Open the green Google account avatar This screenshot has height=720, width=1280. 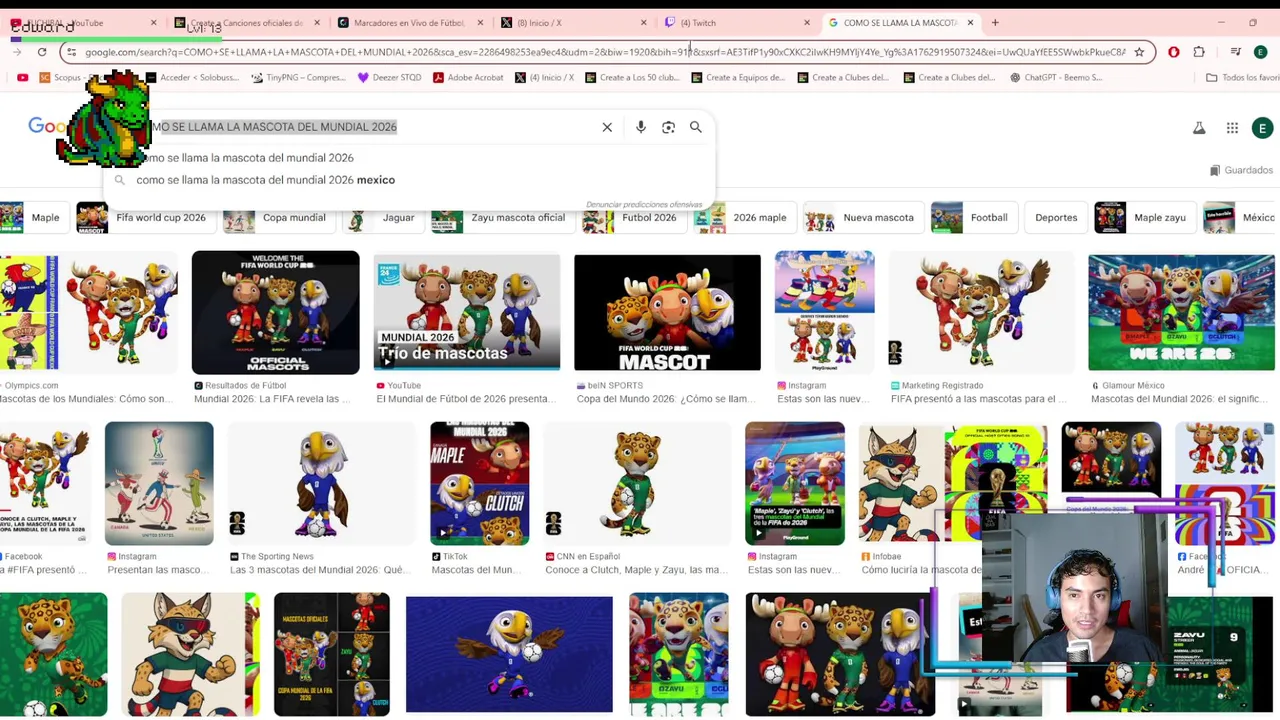point(1263,128)
